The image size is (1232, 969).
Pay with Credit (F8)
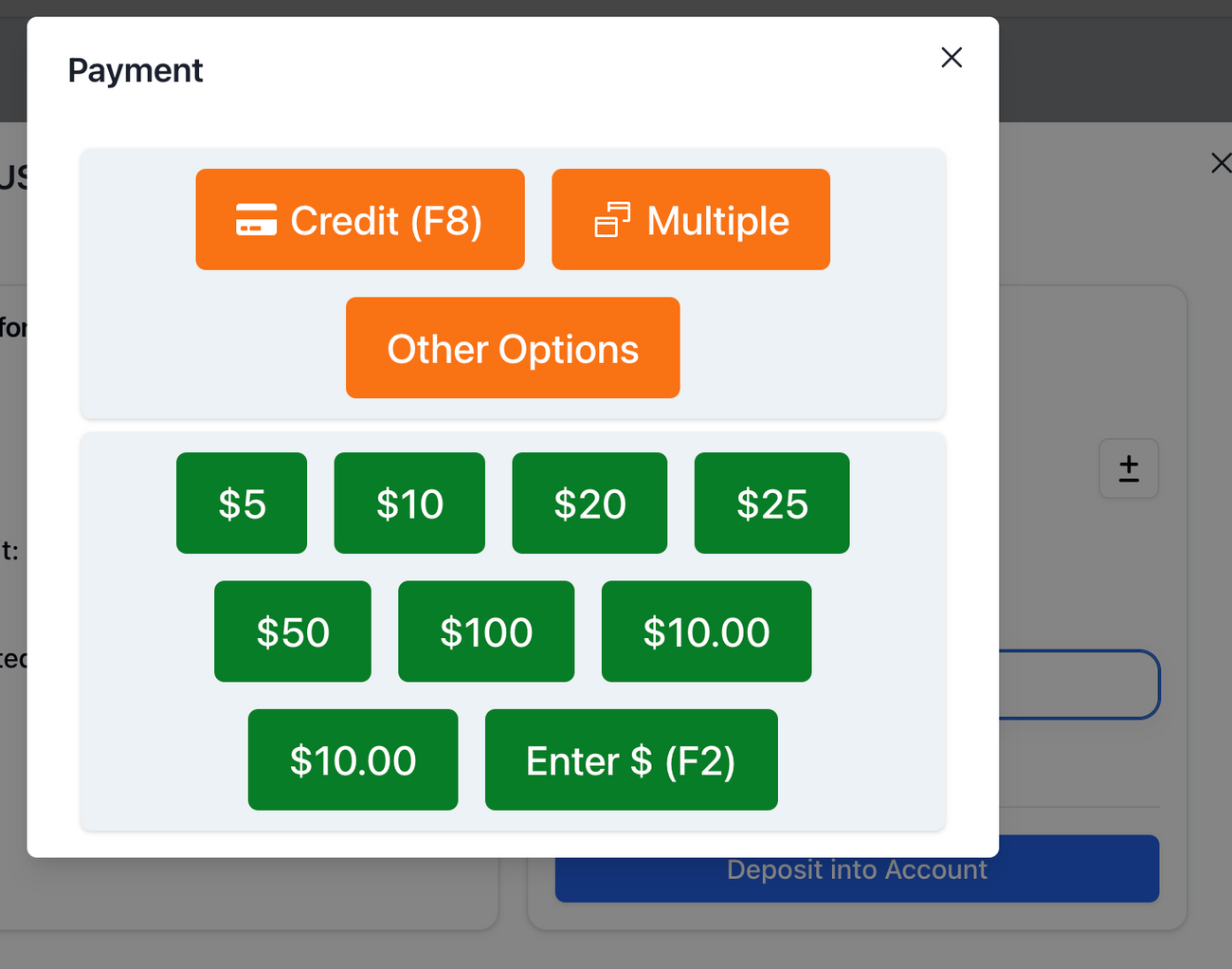(360, 220)
